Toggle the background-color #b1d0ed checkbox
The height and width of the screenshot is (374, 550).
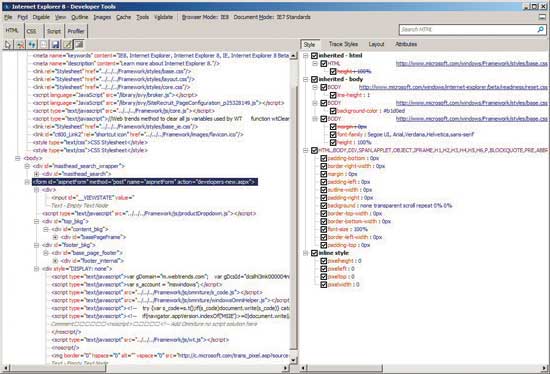333,111
